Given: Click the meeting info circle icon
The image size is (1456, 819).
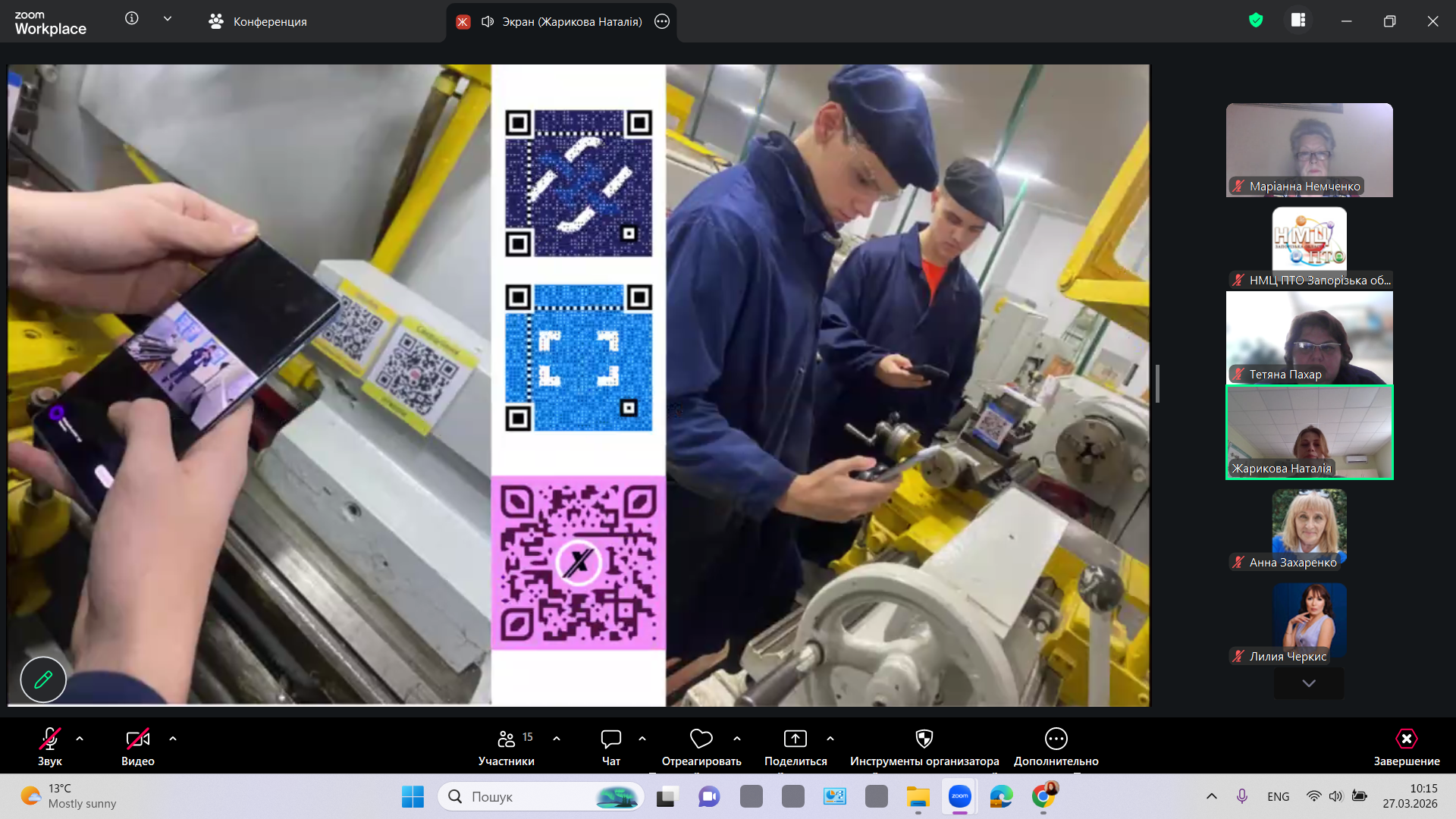Looking at the screenshot, I should [132, 19].
